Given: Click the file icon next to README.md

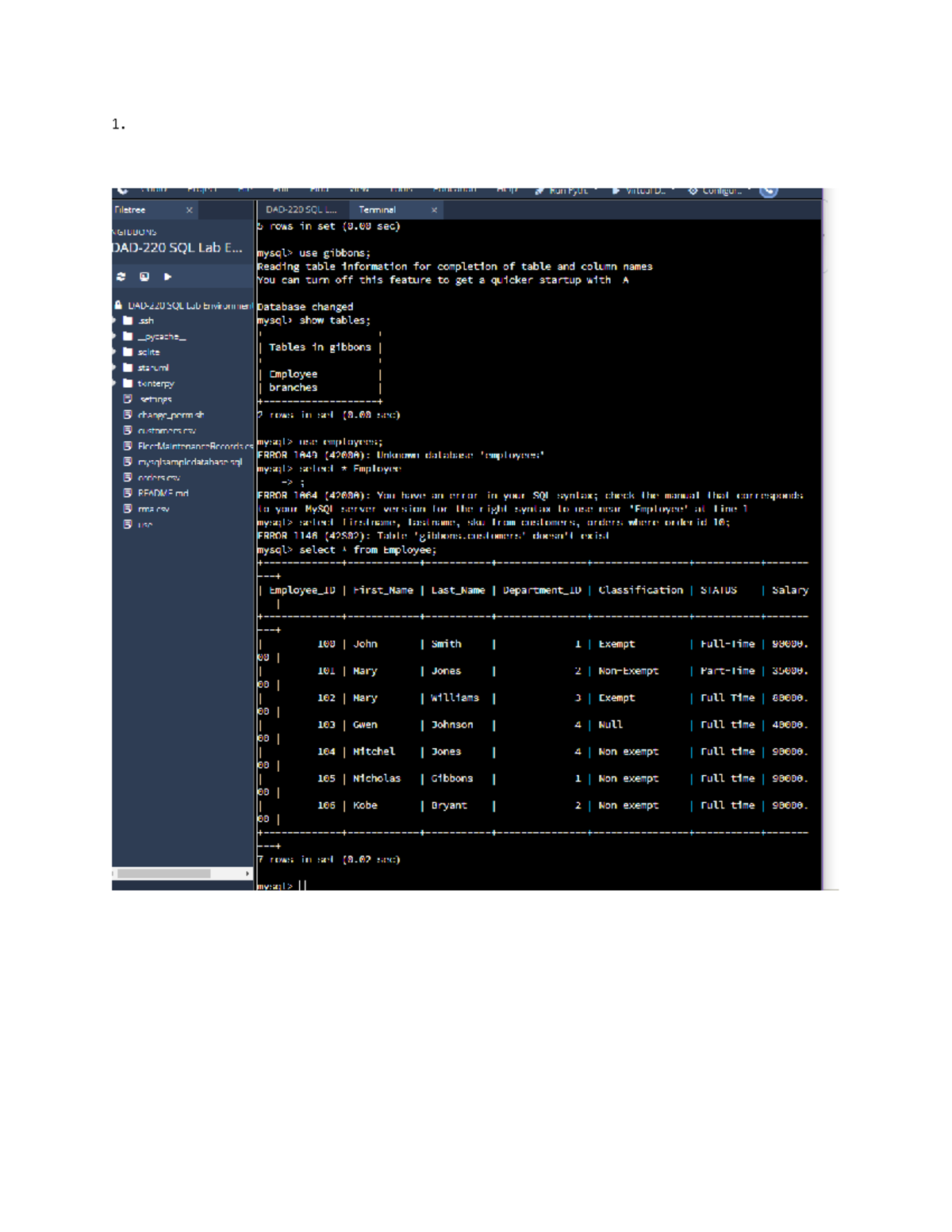Looking at the screenshot, I should coord(128,493).
